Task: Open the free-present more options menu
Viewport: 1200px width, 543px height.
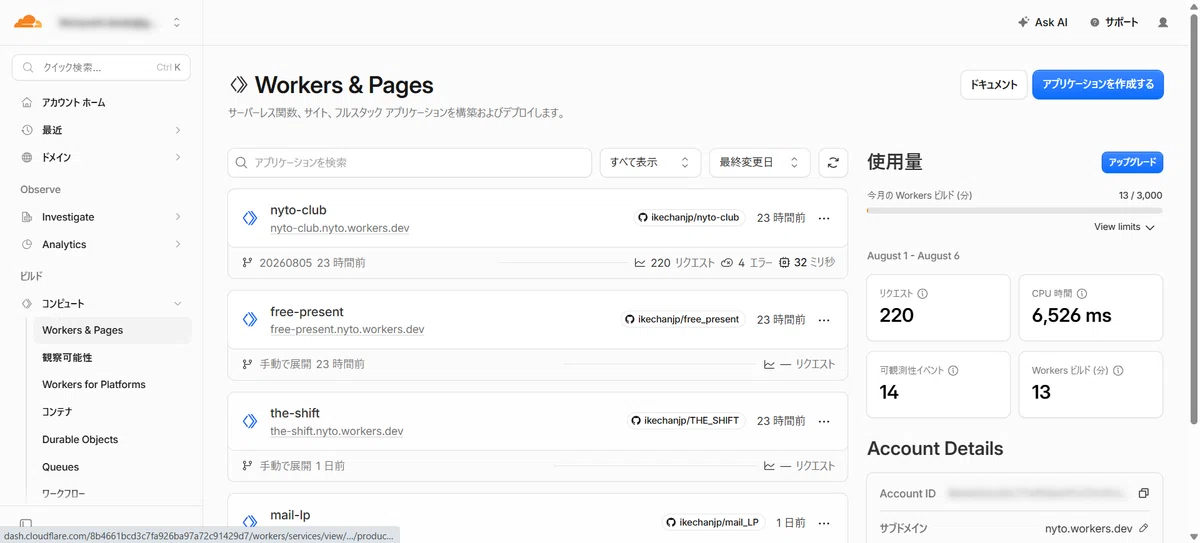Action: pyautogui.click(x=824, y=320)
